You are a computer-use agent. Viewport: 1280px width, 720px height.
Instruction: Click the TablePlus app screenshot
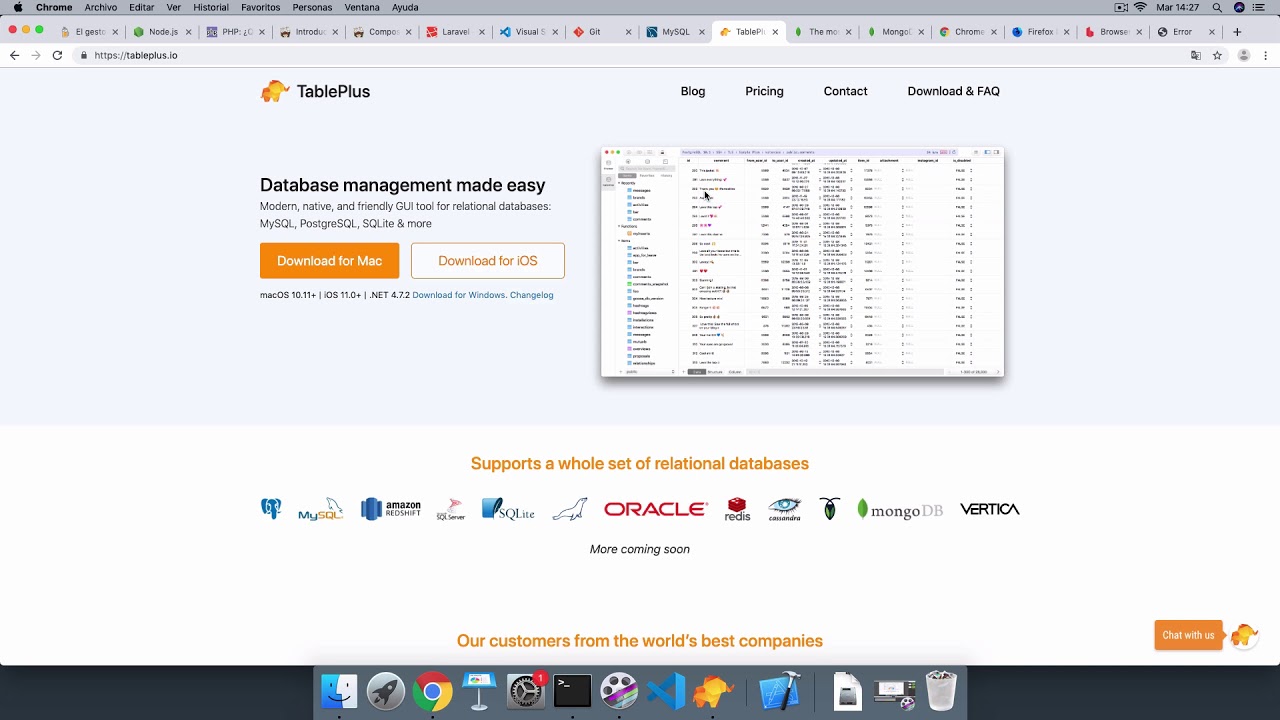(802, 262)
